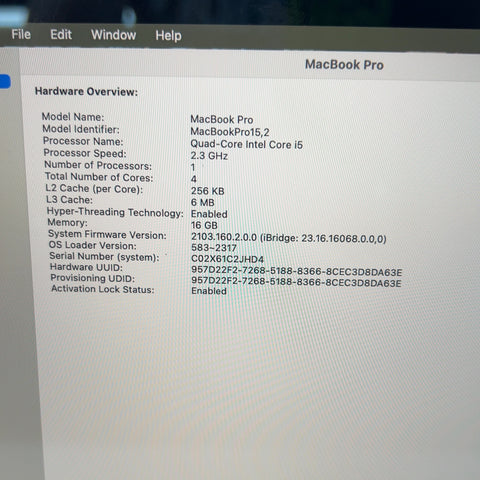Image resolution: width=480 pixels, height=480 pixels.
Task: Select the Activation Lock Status label
Action: click(x=103, y=289)
